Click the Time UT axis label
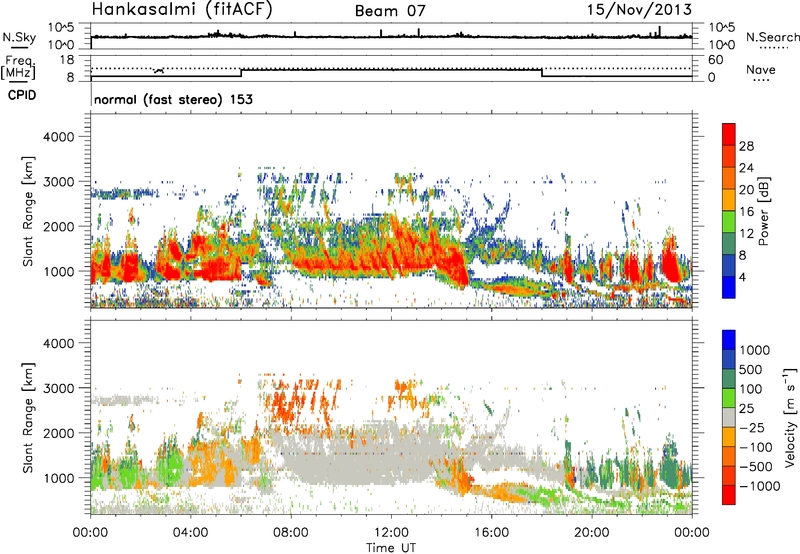The width and height of the screenshot is (800, 554). (x=391, y=547)
